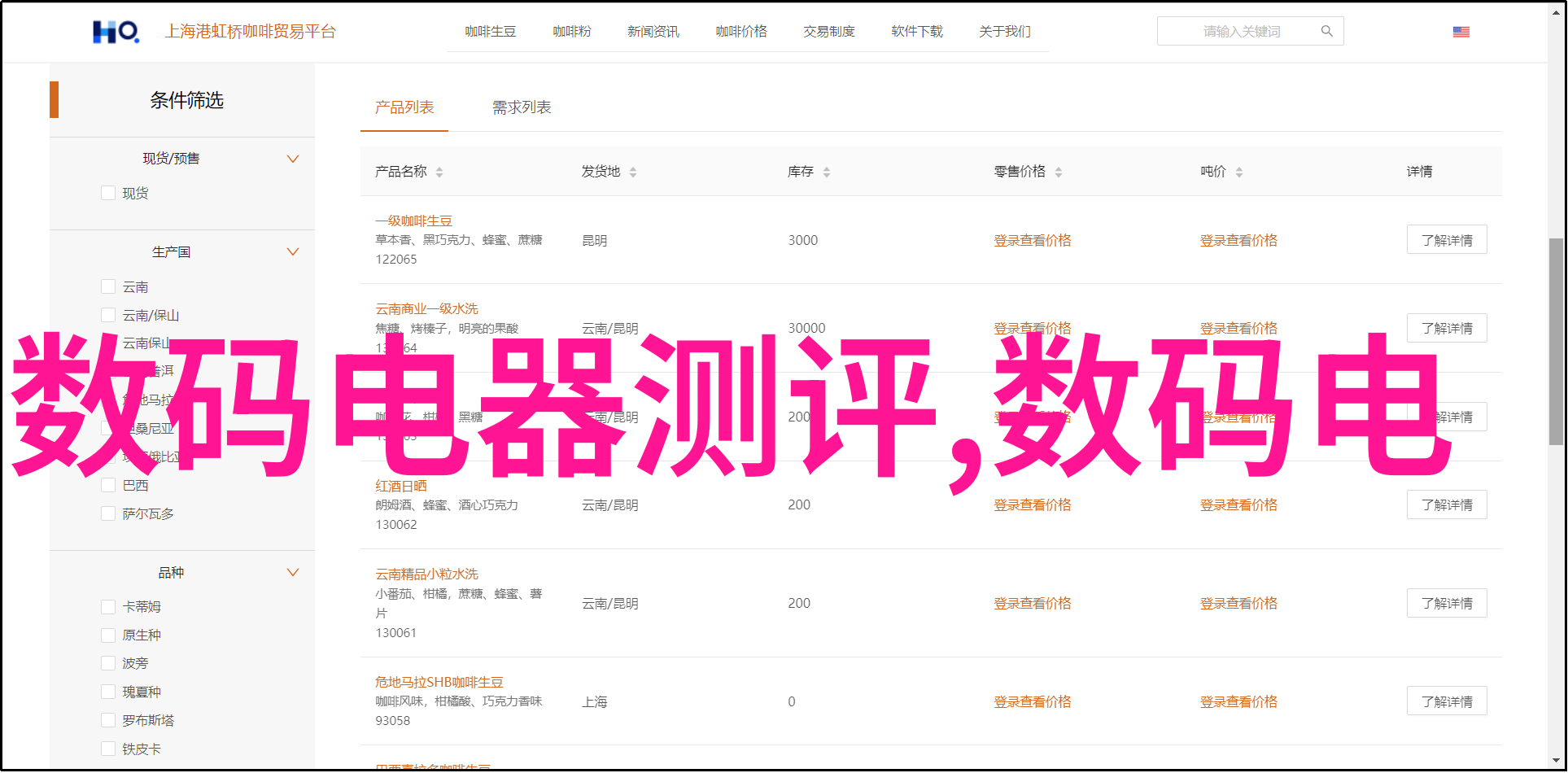
Task: Open the 云南精品小粒水洗 product link
Action: (x=426, y=574)
